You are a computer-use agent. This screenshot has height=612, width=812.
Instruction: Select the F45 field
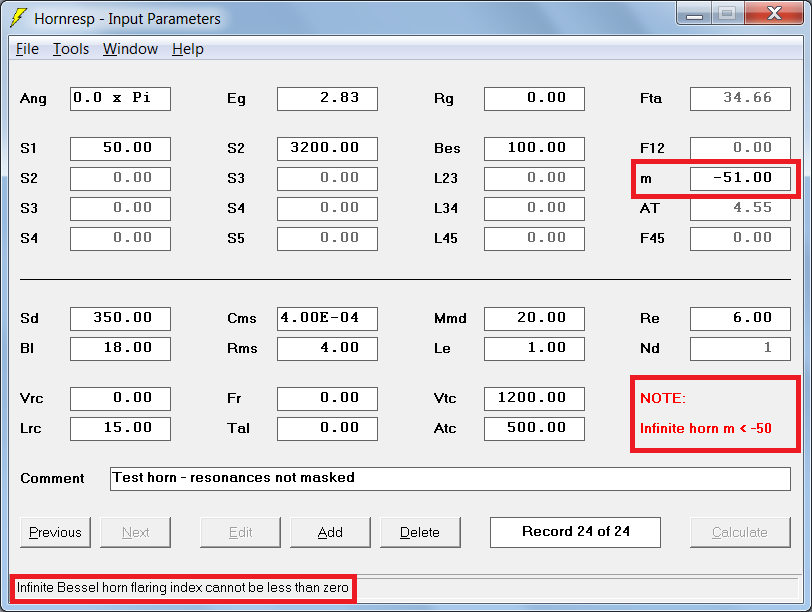click(x=740, y=239)
